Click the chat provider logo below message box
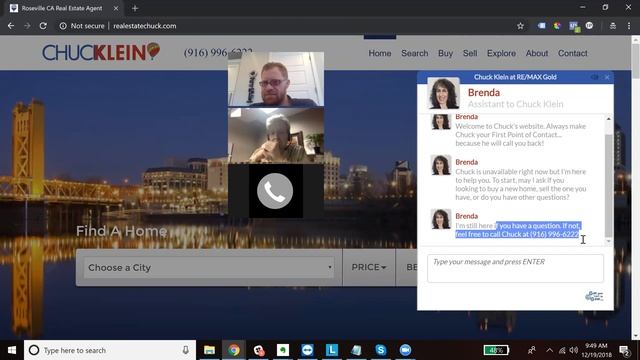The width and height of the screenshot is (640, 360). click(594, 296)
